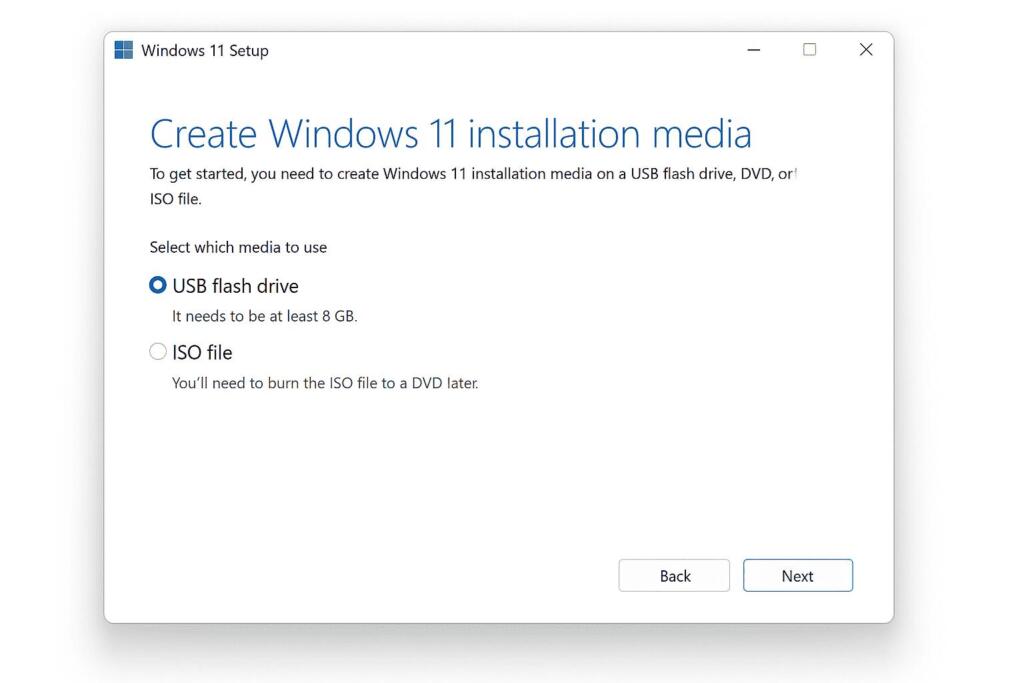Click the Create Windows 11 installation media heading

451,132
